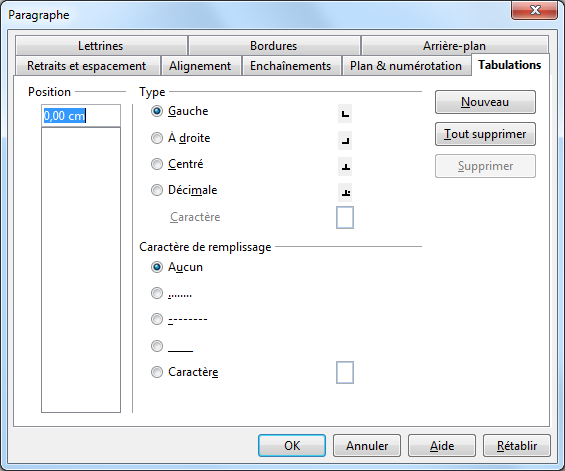
Task: Click the Rétablir button
Action: click(x=517, y=446)
